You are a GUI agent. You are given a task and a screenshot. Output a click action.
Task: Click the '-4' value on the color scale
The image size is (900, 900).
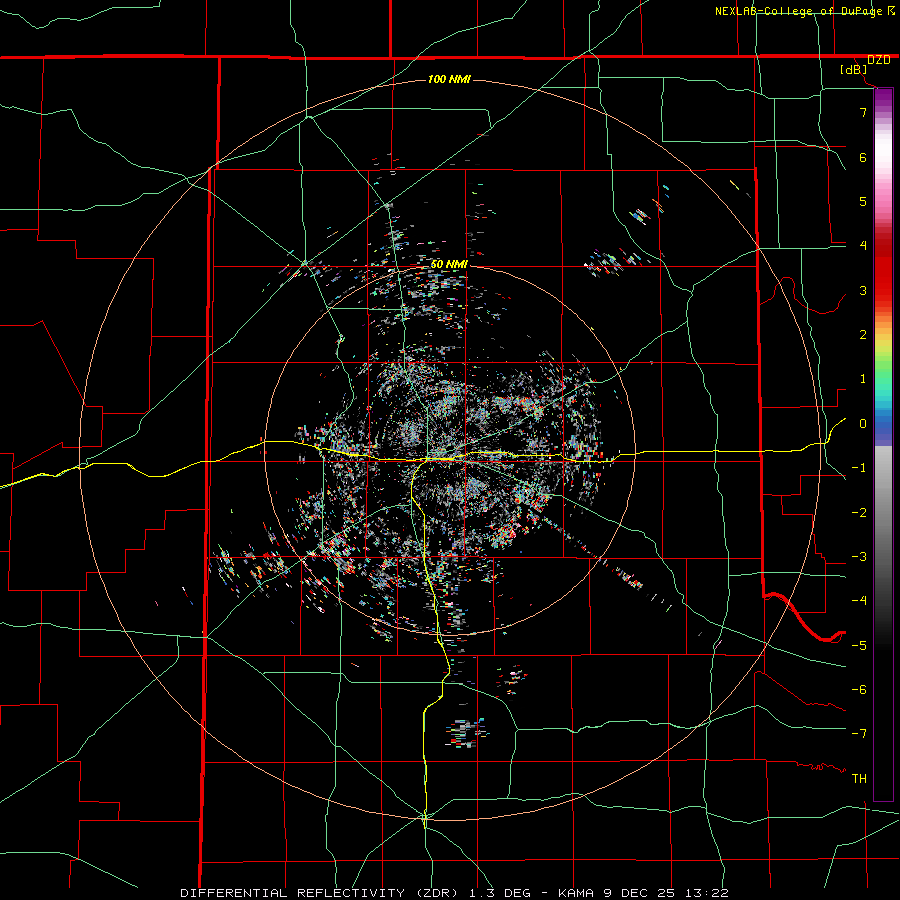[859, 601]
